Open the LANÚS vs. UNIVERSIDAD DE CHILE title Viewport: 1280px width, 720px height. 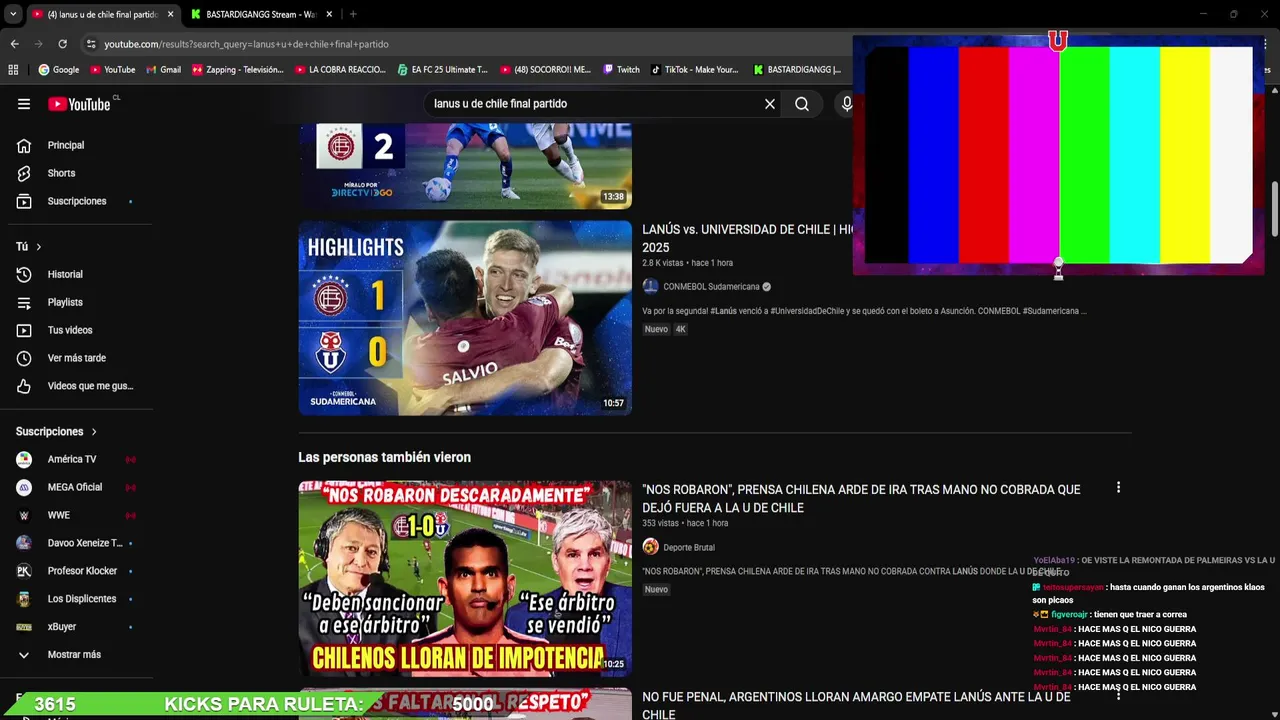coord(747,238)
